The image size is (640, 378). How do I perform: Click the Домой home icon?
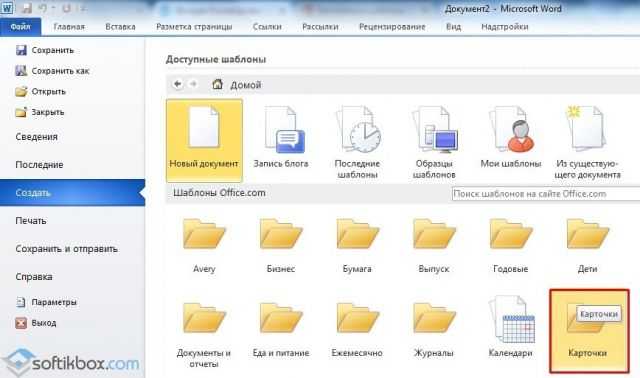[218, 84]
